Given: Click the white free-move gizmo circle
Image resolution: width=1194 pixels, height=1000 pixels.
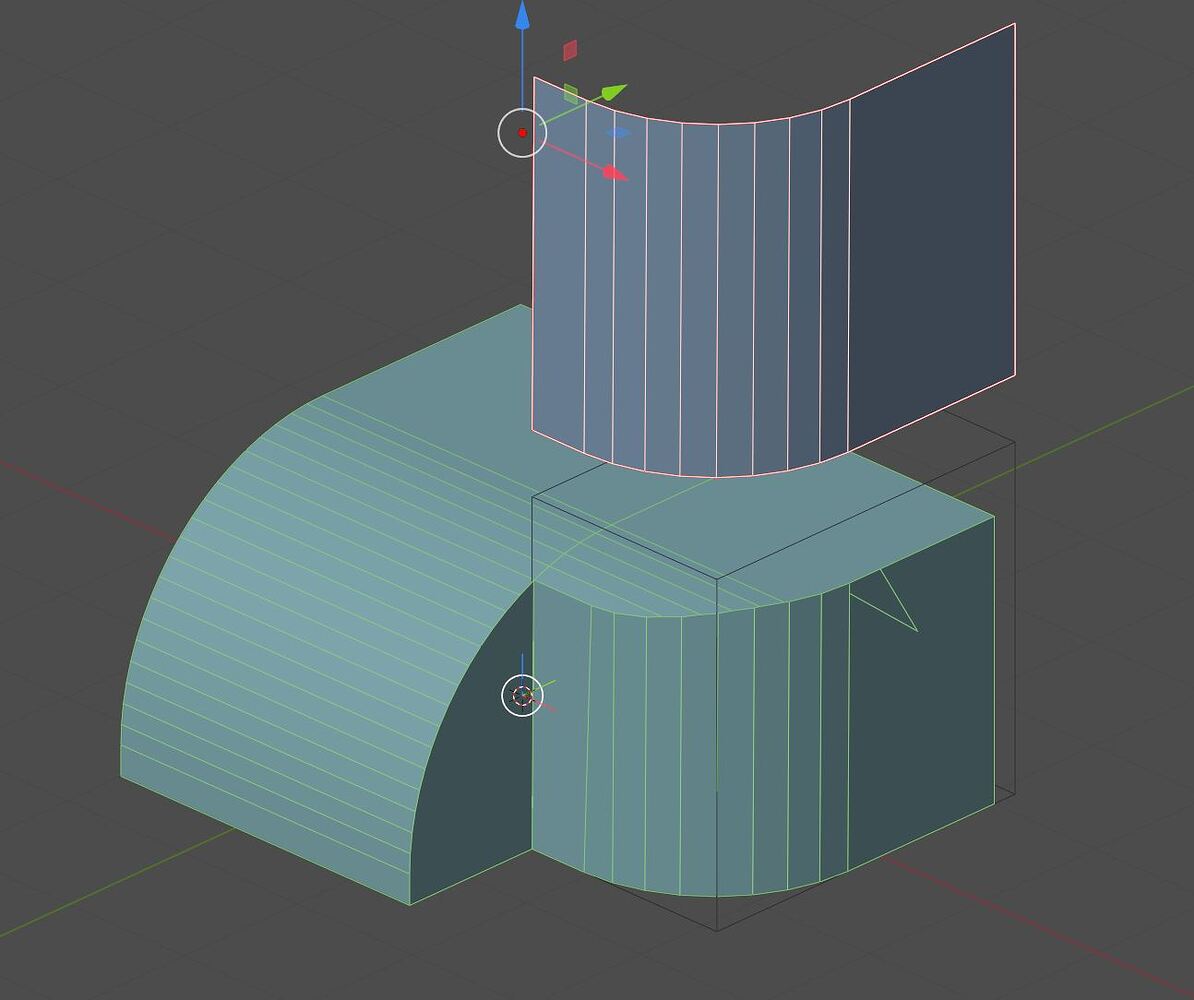Looking at the screenshot, I should click(522, 133).
